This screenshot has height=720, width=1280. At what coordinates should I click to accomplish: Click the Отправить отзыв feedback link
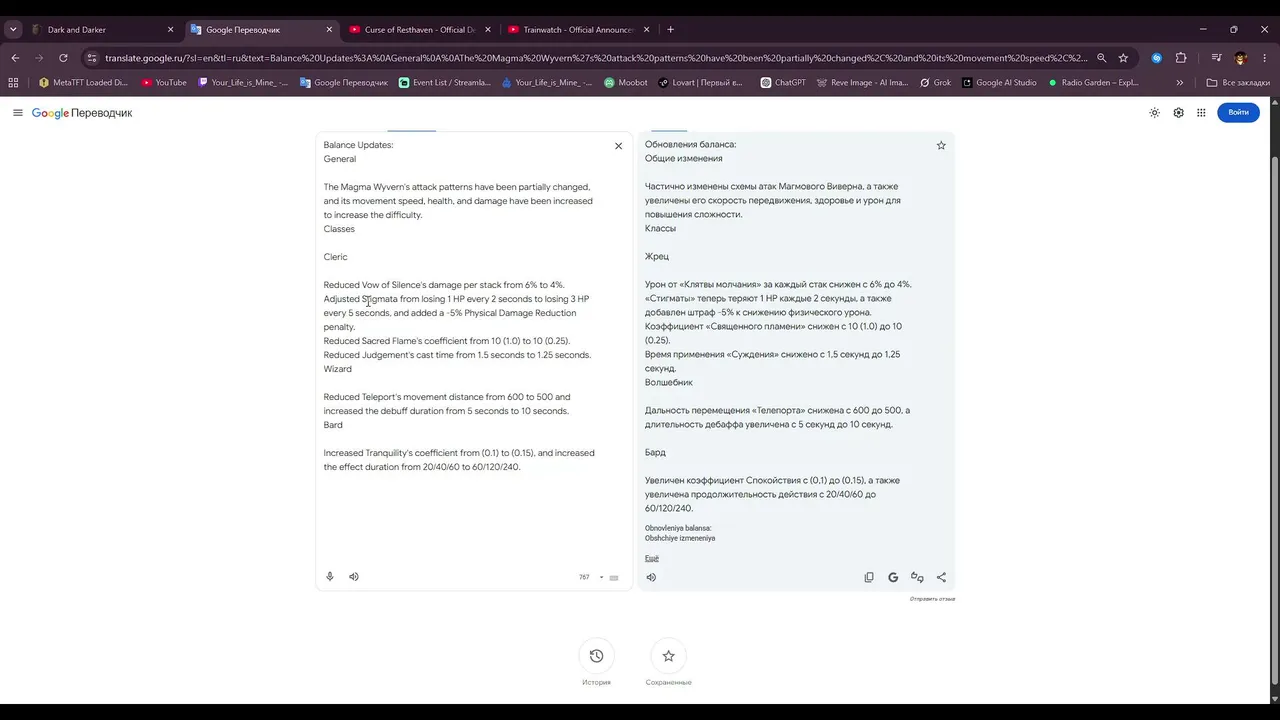pos(932,599)
